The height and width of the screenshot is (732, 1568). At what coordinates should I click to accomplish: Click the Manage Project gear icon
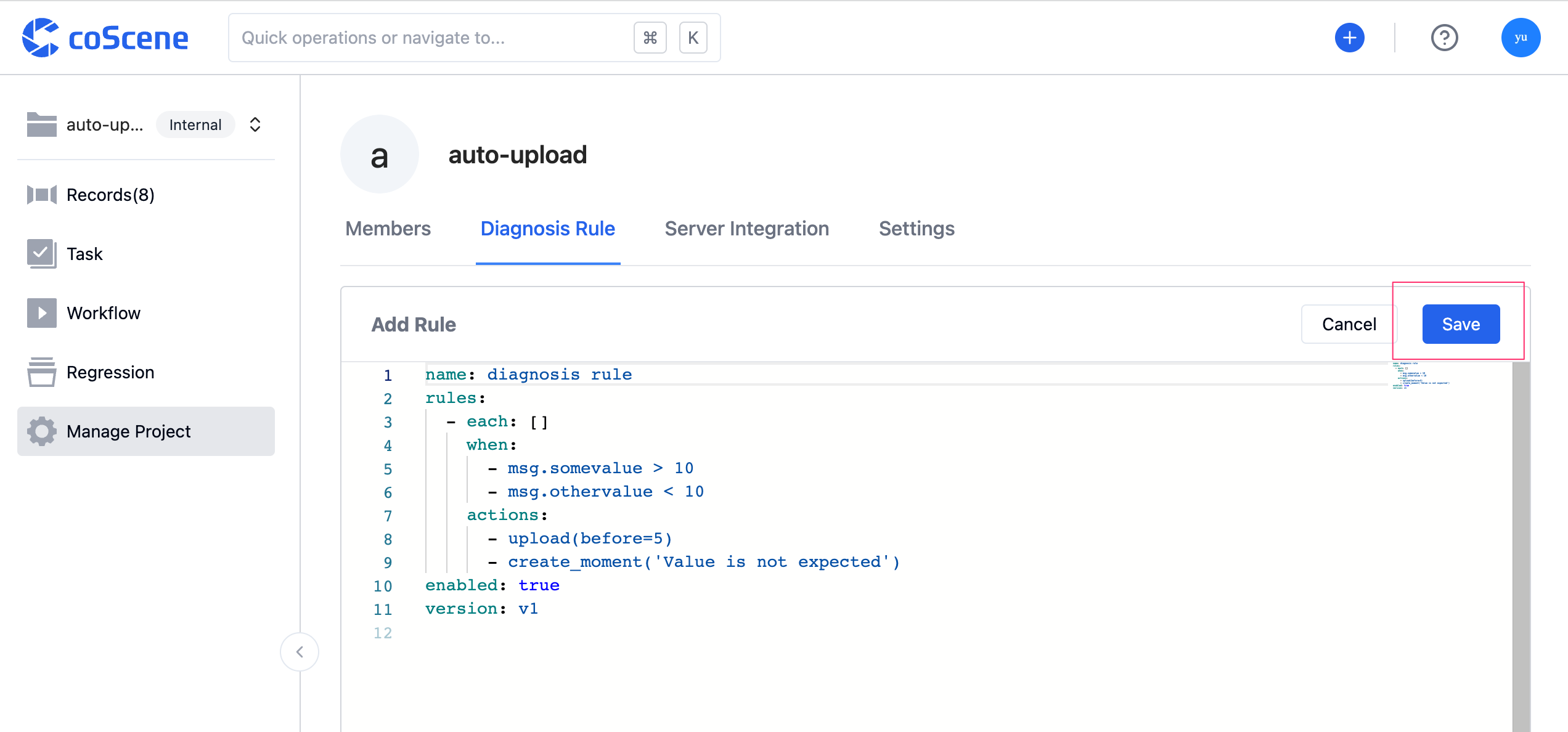41,431
